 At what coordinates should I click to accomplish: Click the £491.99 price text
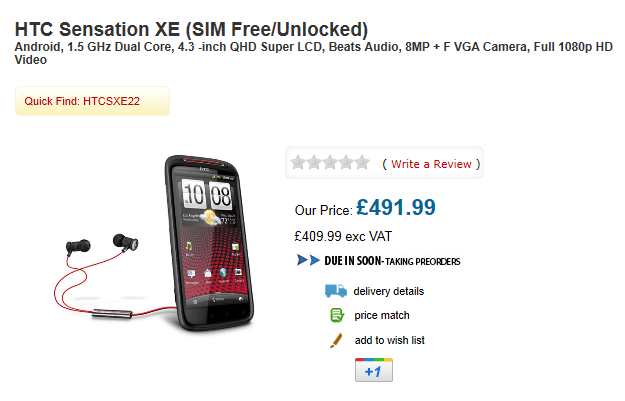point(396,207)
